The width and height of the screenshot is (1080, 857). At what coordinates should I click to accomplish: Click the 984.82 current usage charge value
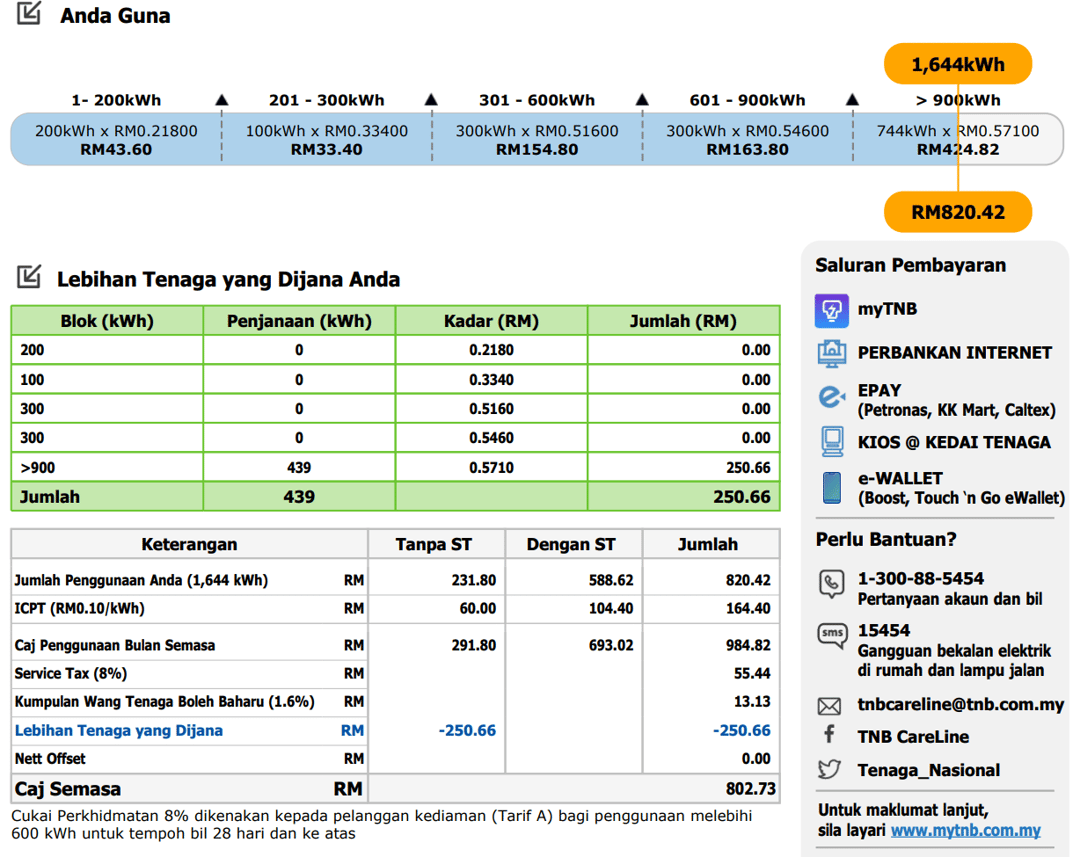click(747, 646)
